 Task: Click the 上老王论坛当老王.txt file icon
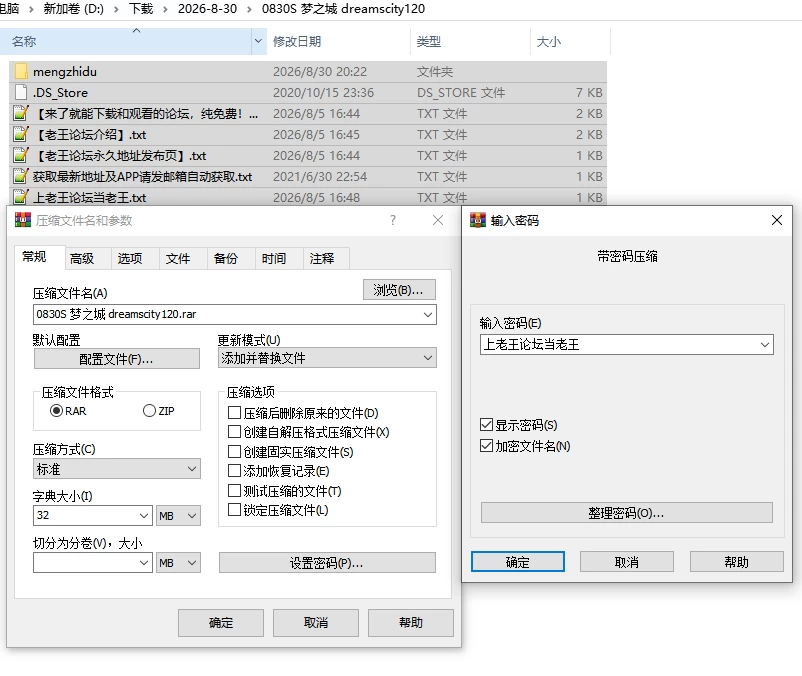[21, 197]
